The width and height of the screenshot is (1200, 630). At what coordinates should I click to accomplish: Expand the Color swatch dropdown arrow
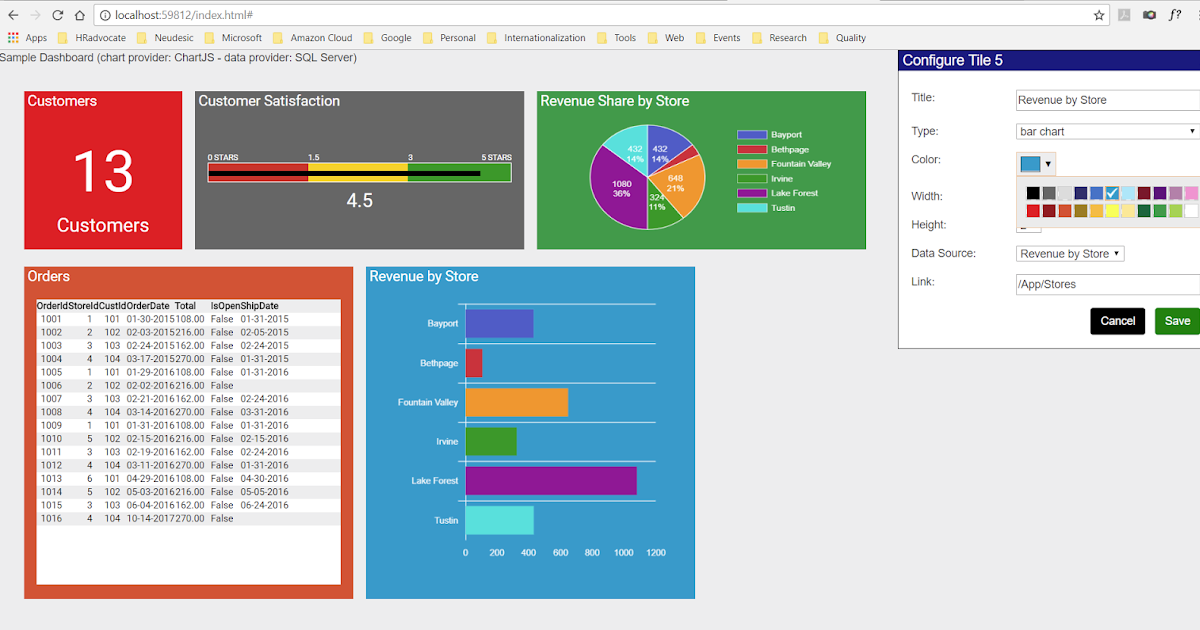pos(1048,162)
